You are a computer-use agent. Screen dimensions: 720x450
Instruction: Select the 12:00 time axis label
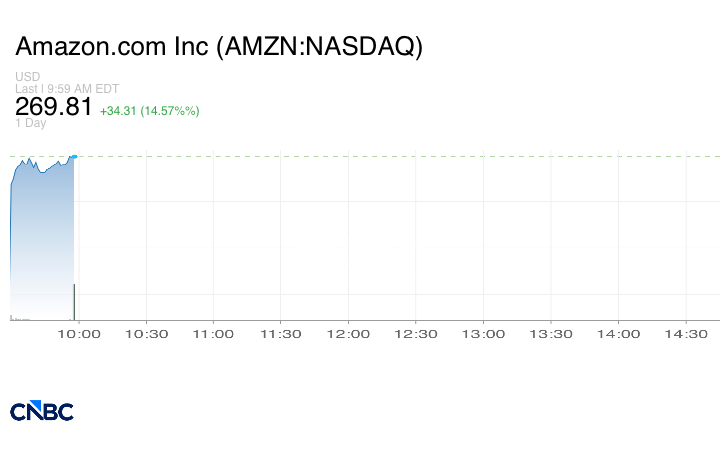pos(348,334)
